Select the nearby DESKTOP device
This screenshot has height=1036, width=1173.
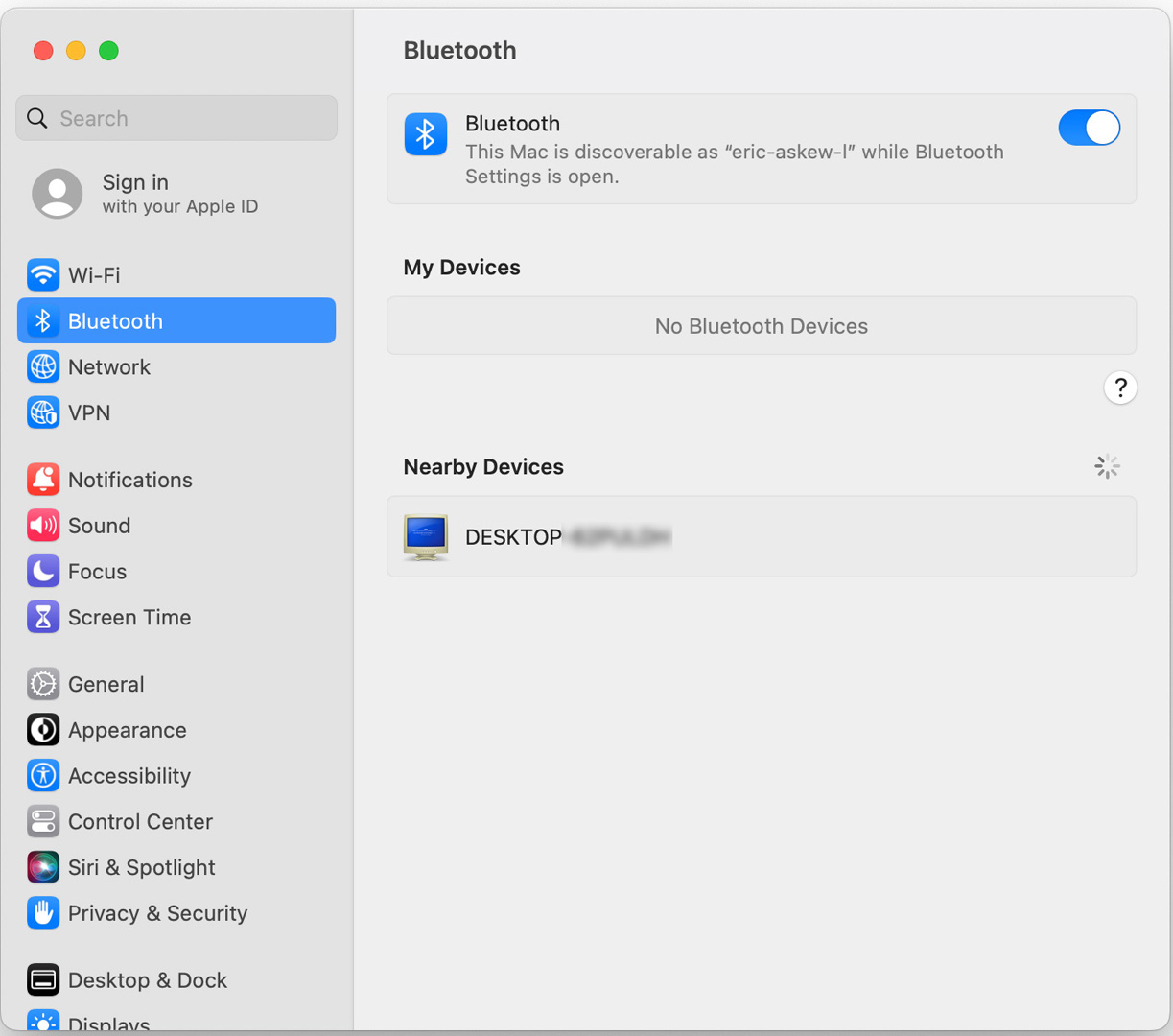761,537
